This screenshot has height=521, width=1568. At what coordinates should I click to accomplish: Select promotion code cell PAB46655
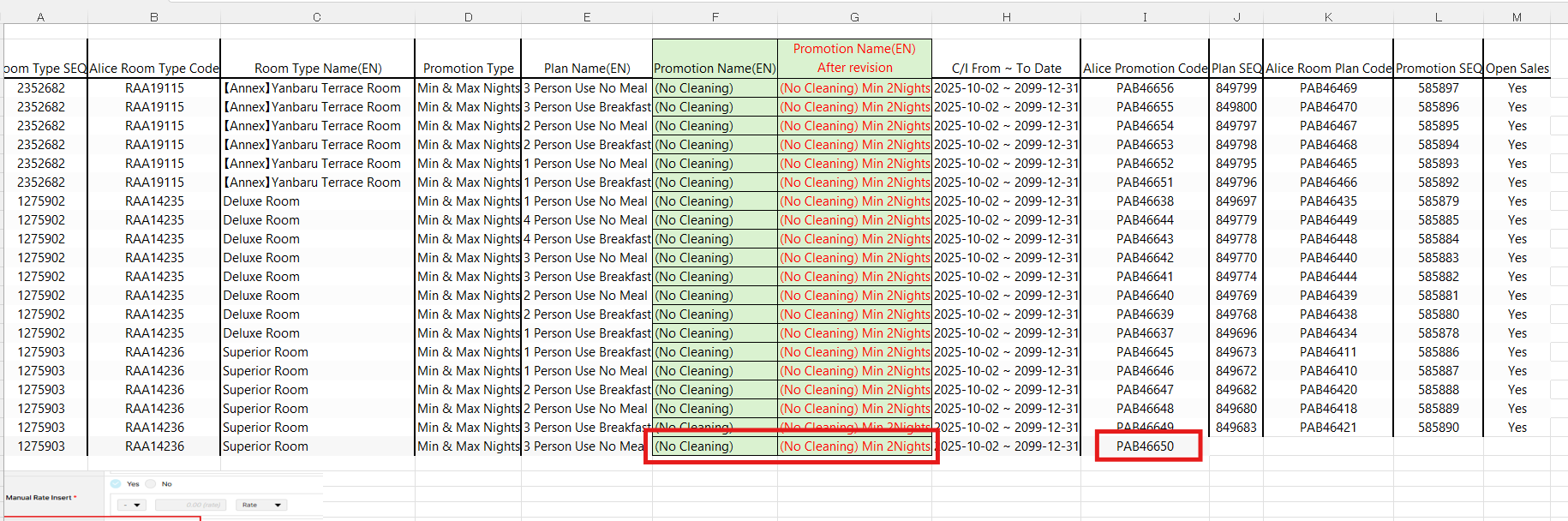point(1145,107)
